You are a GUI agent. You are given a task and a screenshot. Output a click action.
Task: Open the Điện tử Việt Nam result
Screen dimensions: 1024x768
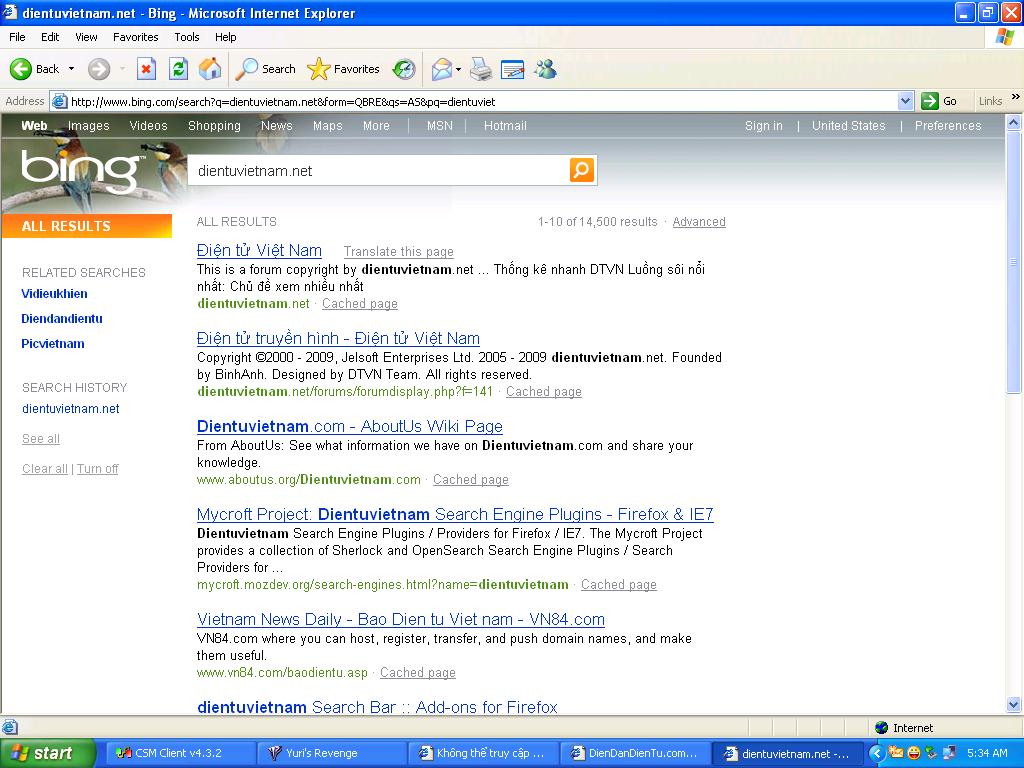259,250
